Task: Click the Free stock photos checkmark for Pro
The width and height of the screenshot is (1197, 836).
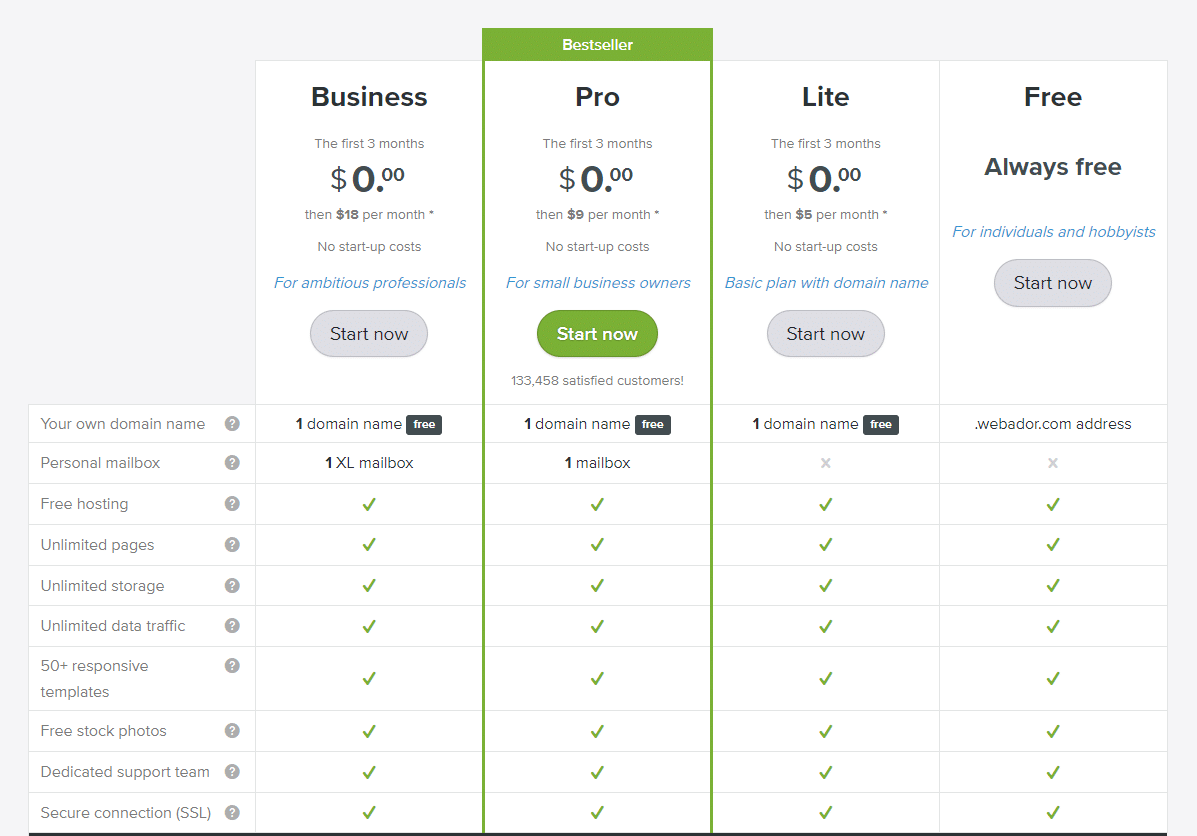Action: tap(597, 731)
